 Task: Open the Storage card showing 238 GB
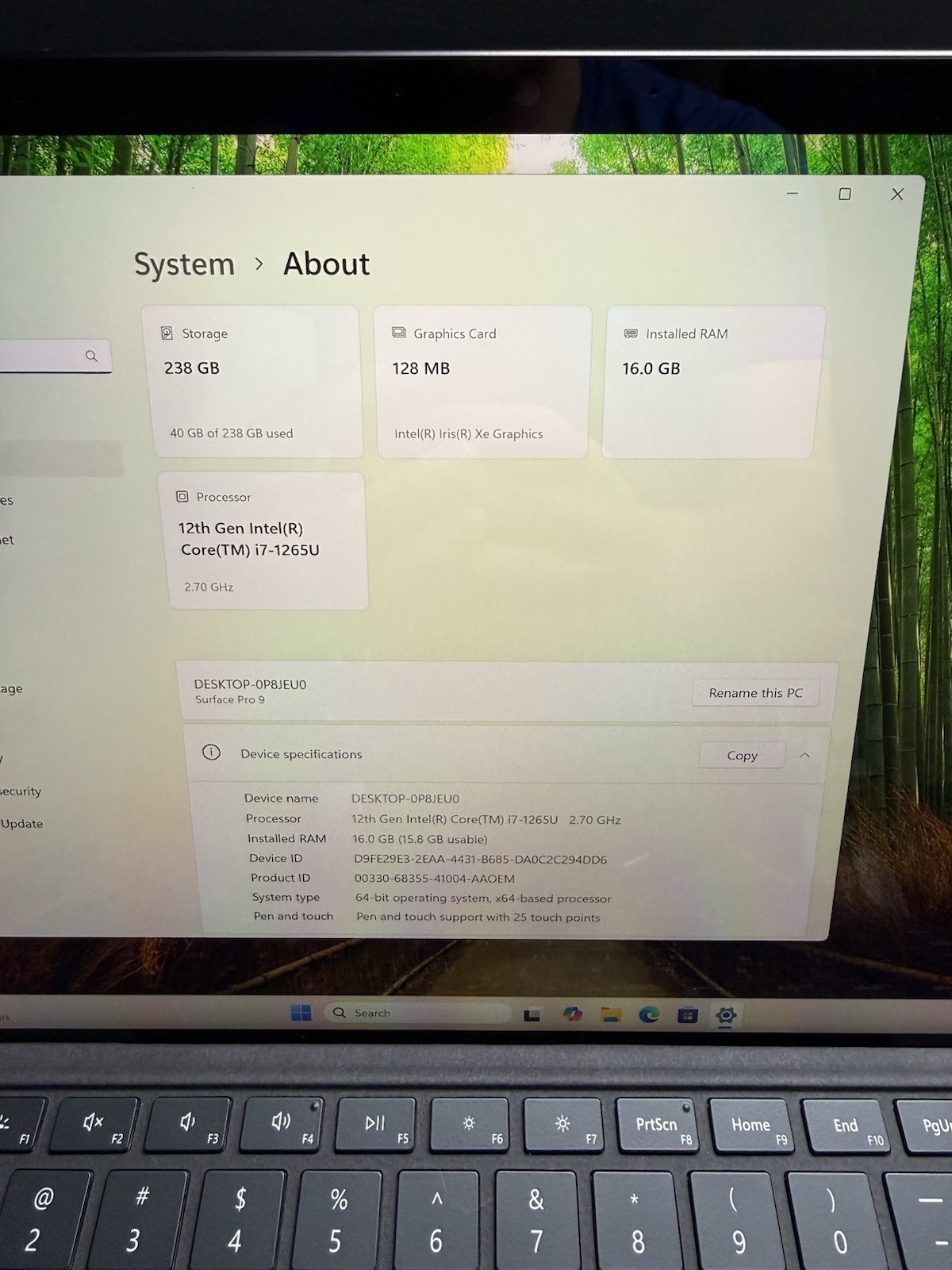tap(254, 382)
